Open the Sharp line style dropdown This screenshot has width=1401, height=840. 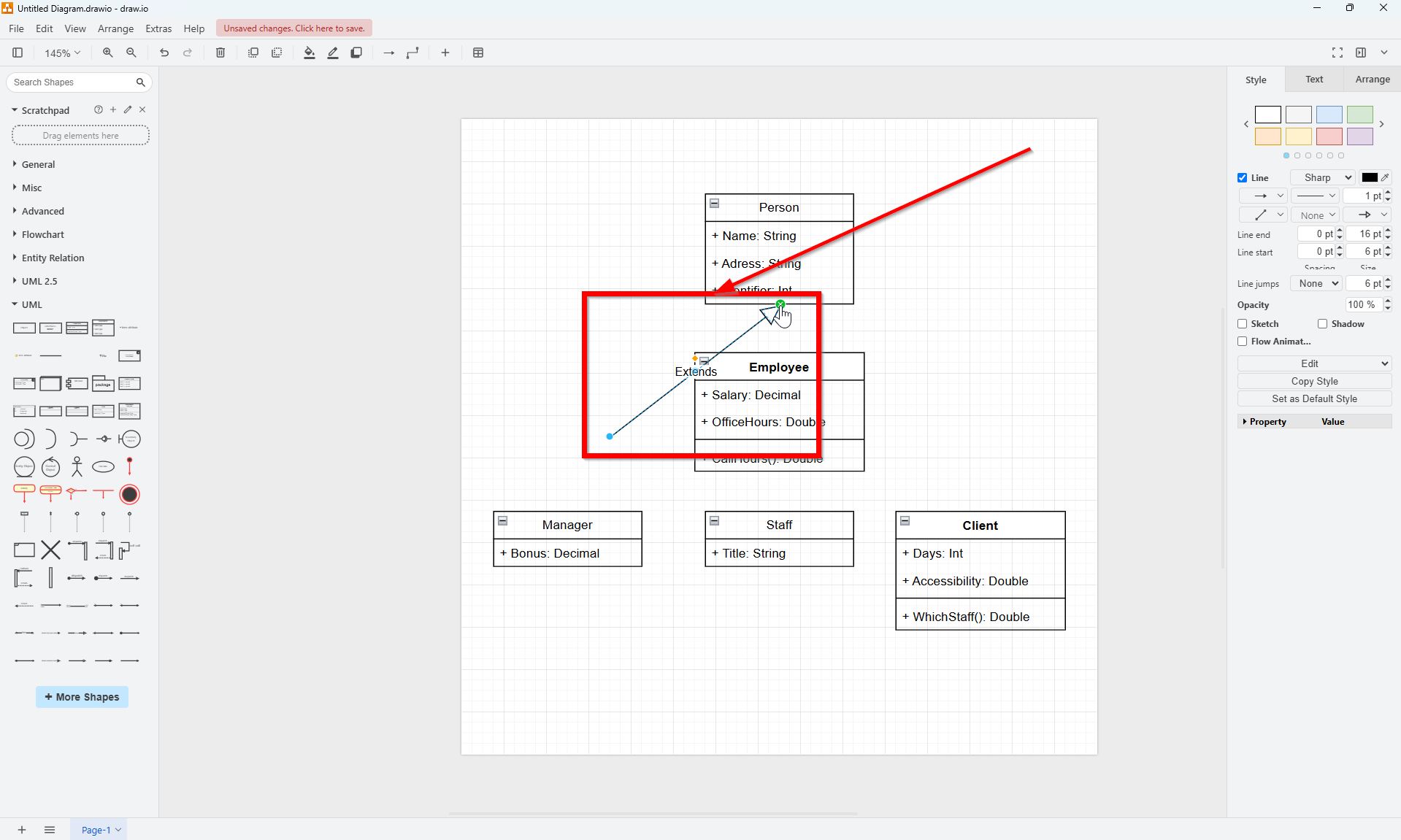coord(1321,177)
